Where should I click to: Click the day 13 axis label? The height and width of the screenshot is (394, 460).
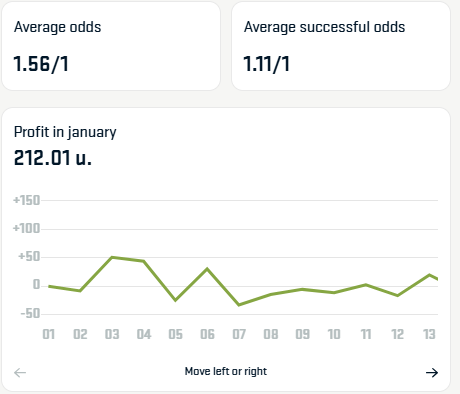click(x=429, y=334)
